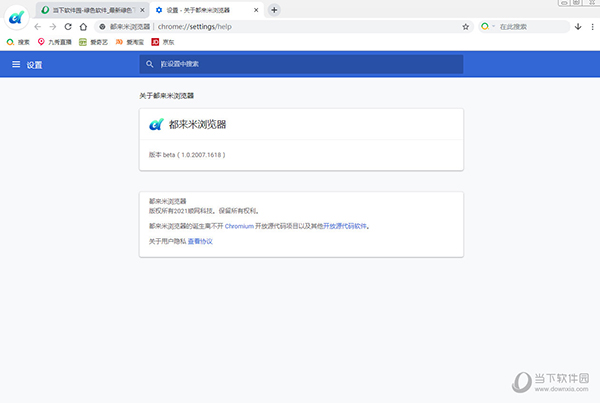The image size is (600, 403).
Task: Open the 京东 bookmark
Action: tap(163, 42)
